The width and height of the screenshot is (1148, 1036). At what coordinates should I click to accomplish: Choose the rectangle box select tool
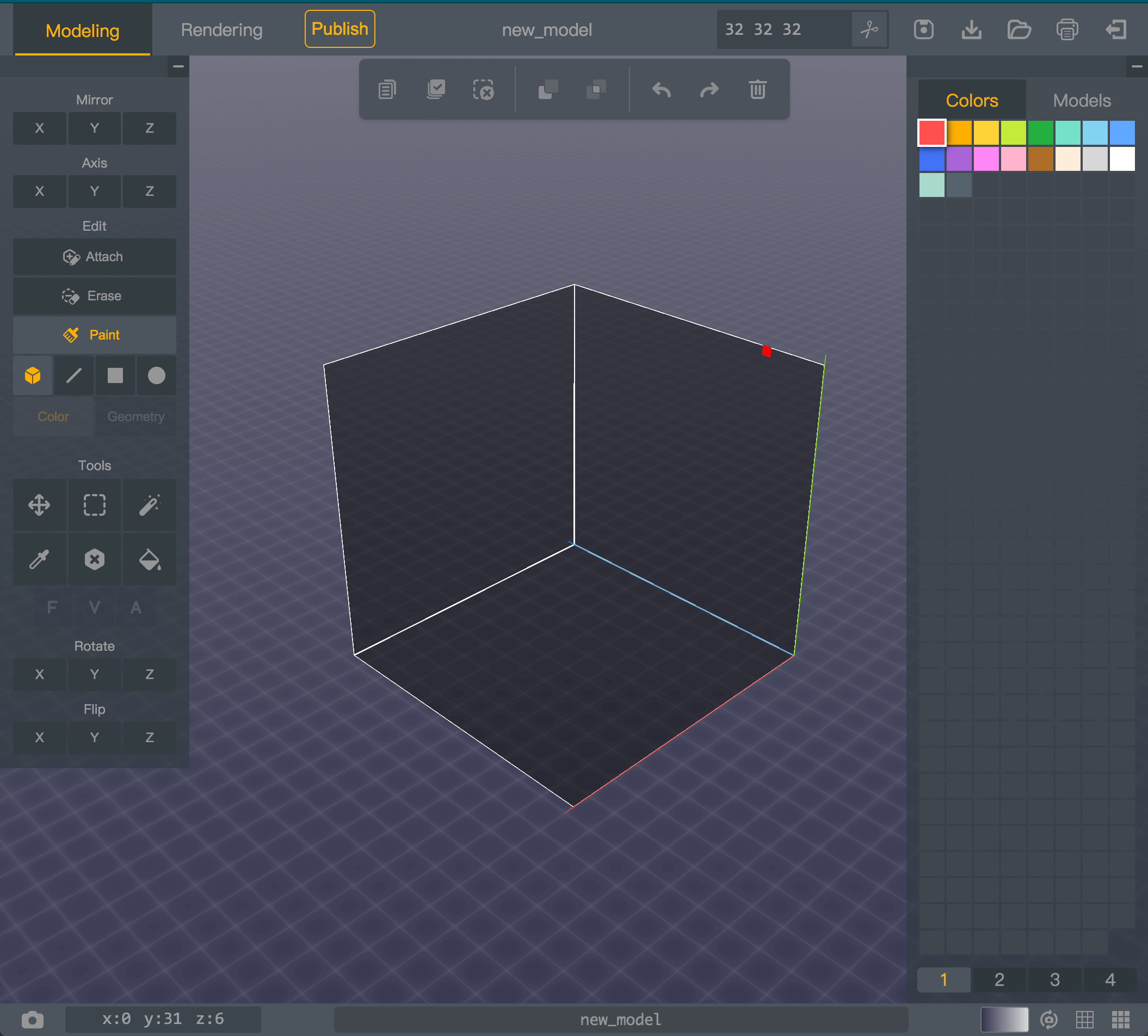95,505
